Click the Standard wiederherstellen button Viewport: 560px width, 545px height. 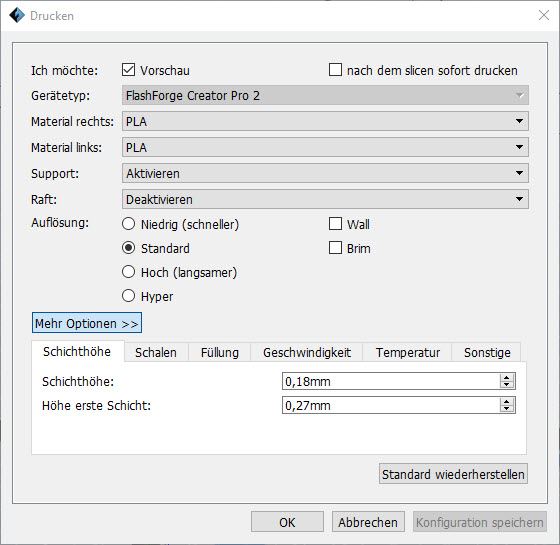tap(453, 474)
